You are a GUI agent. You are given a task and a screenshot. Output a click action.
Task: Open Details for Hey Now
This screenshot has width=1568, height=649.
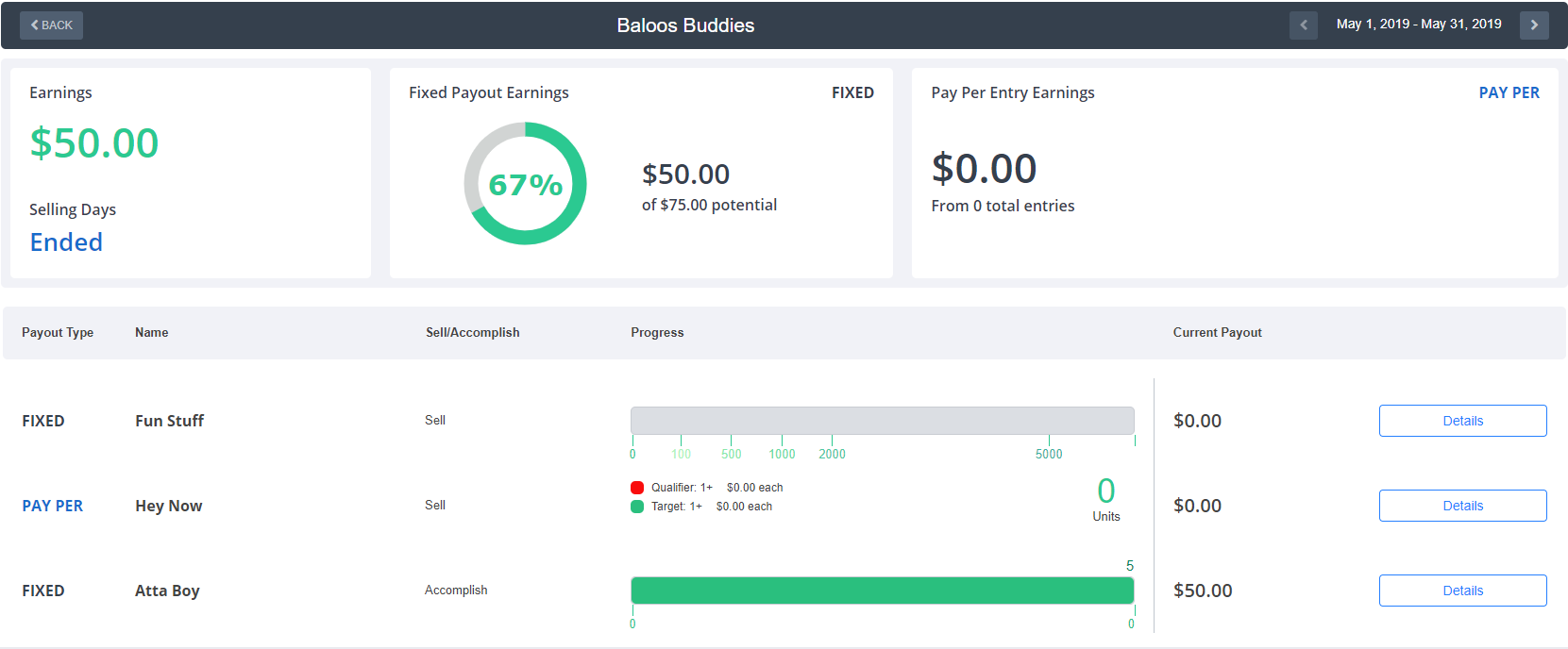[1462, 506]
